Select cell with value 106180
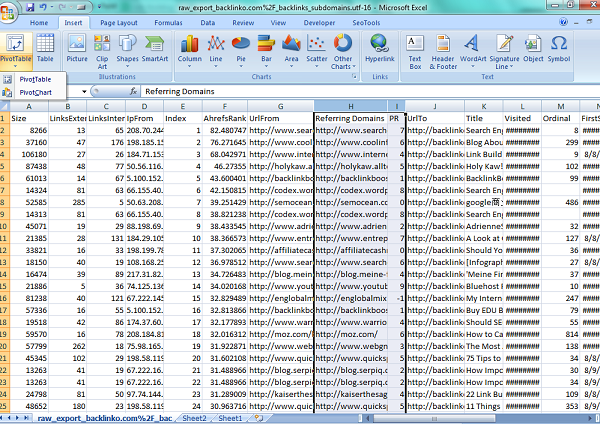This screenshot has height=424, width=600. click(29, 154)
